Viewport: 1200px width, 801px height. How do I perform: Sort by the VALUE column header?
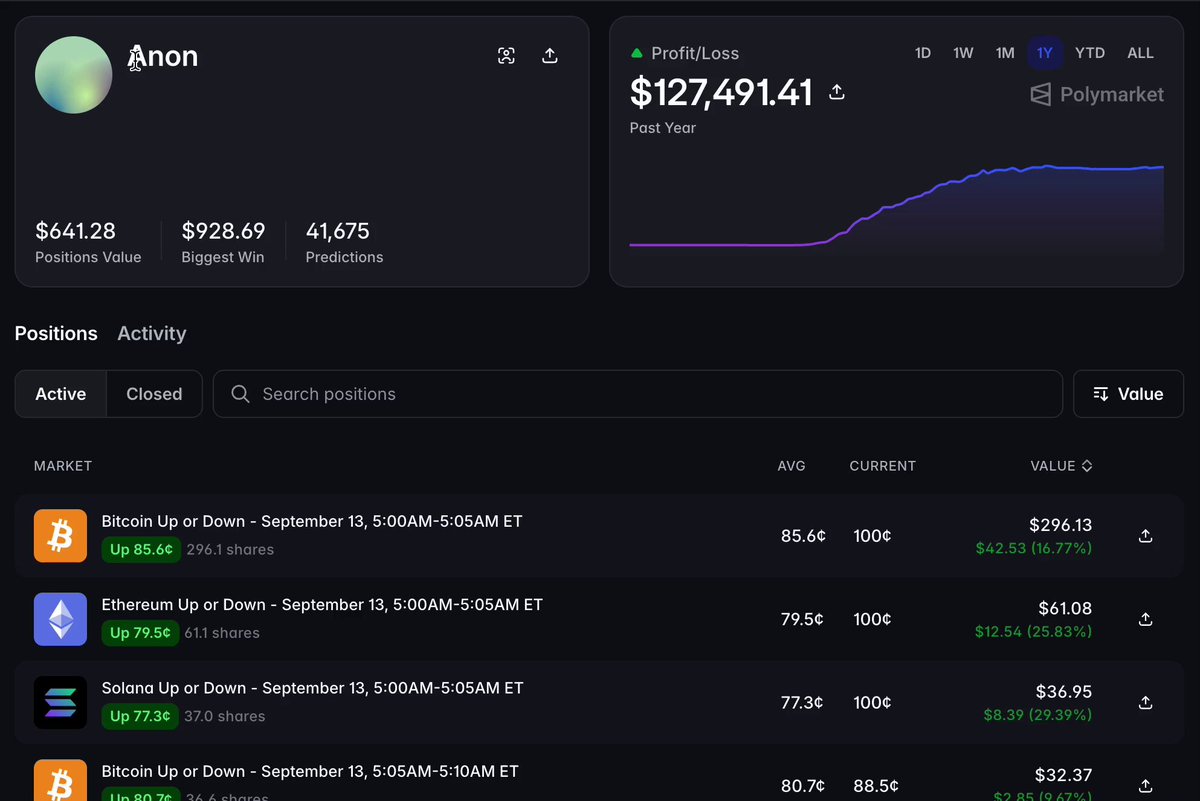click(x=1061, y=466)
